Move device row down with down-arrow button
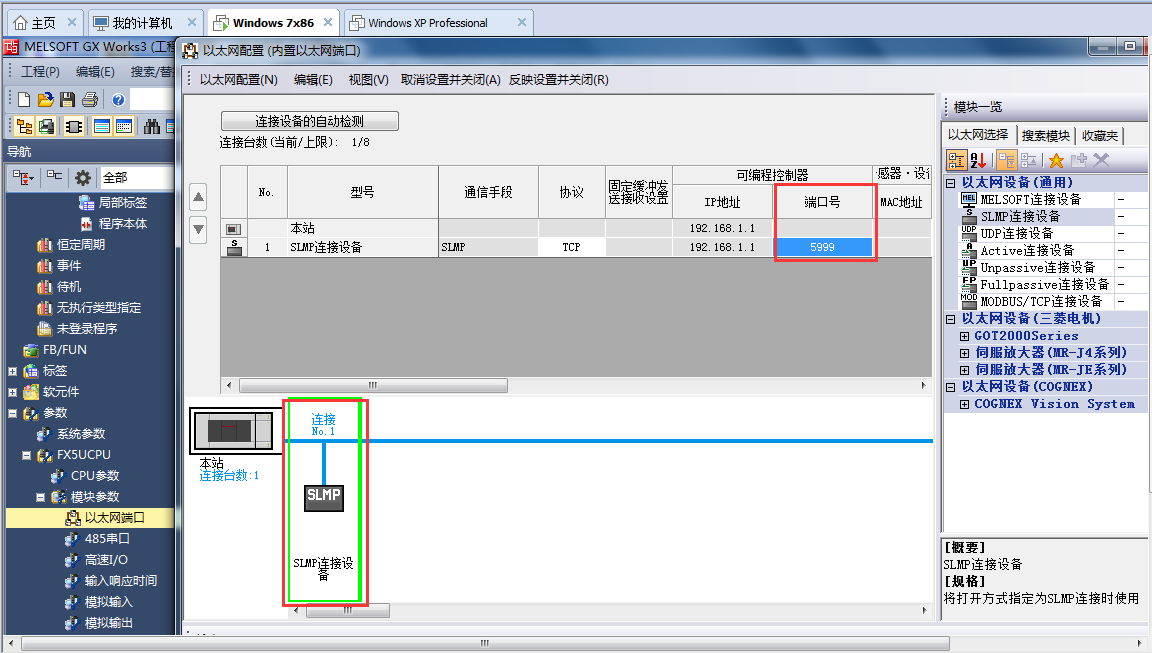1152x653 pixels. [x=198, y=229]
